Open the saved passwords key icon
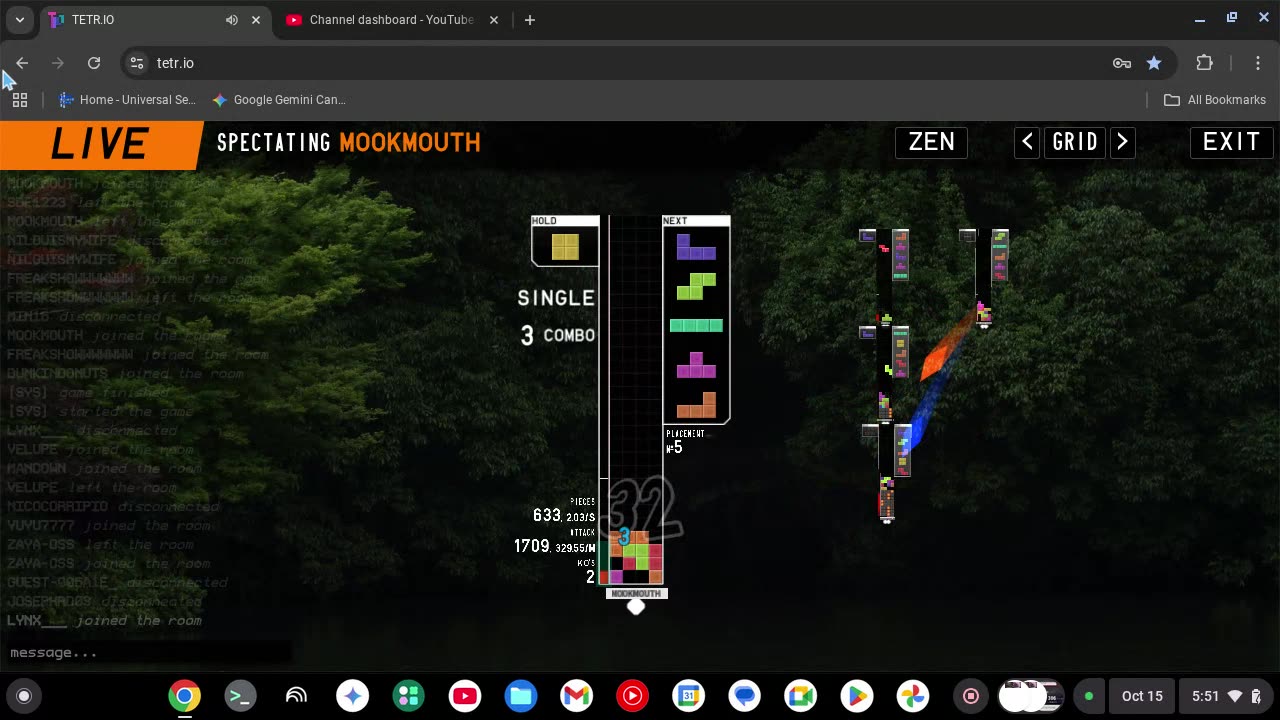Screen dimensions: 1280x720 [1122, 63]
